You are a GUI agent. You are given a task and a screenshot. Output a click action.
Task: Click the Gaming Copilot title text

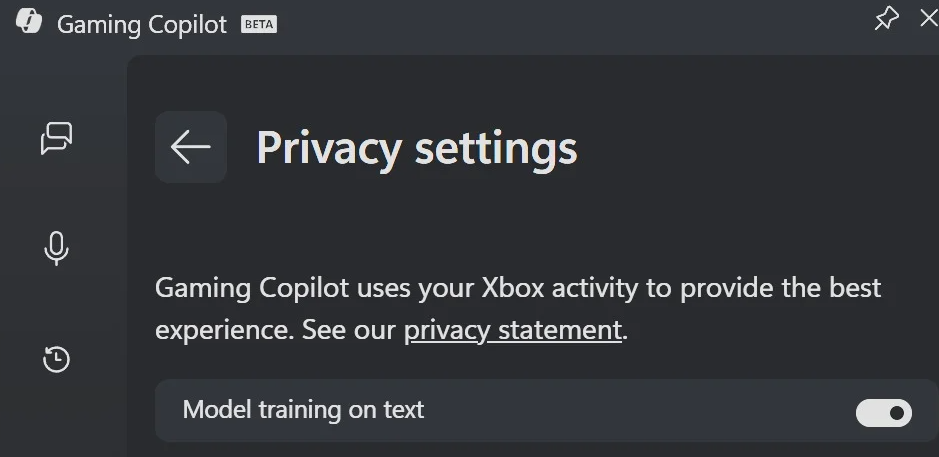pyautogui.click(x=142, y=25)
